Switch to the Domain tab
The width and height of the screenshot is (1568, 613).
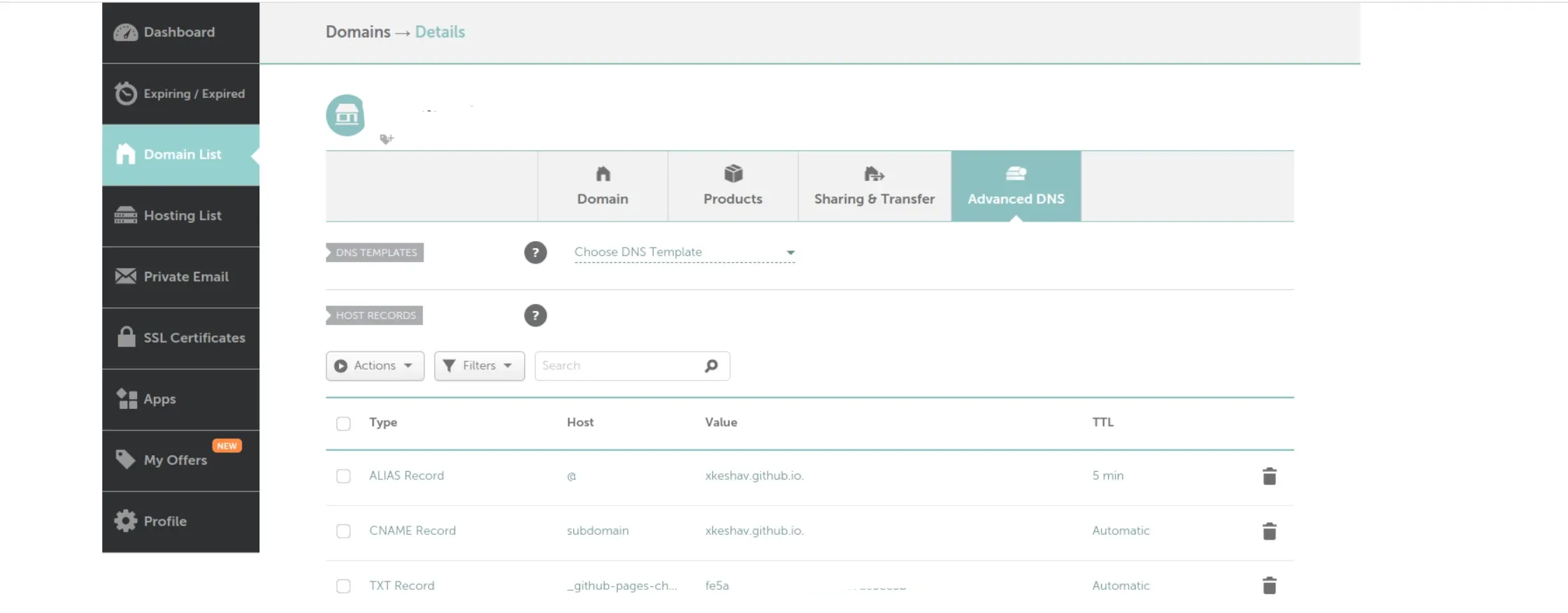pos(603,187)
